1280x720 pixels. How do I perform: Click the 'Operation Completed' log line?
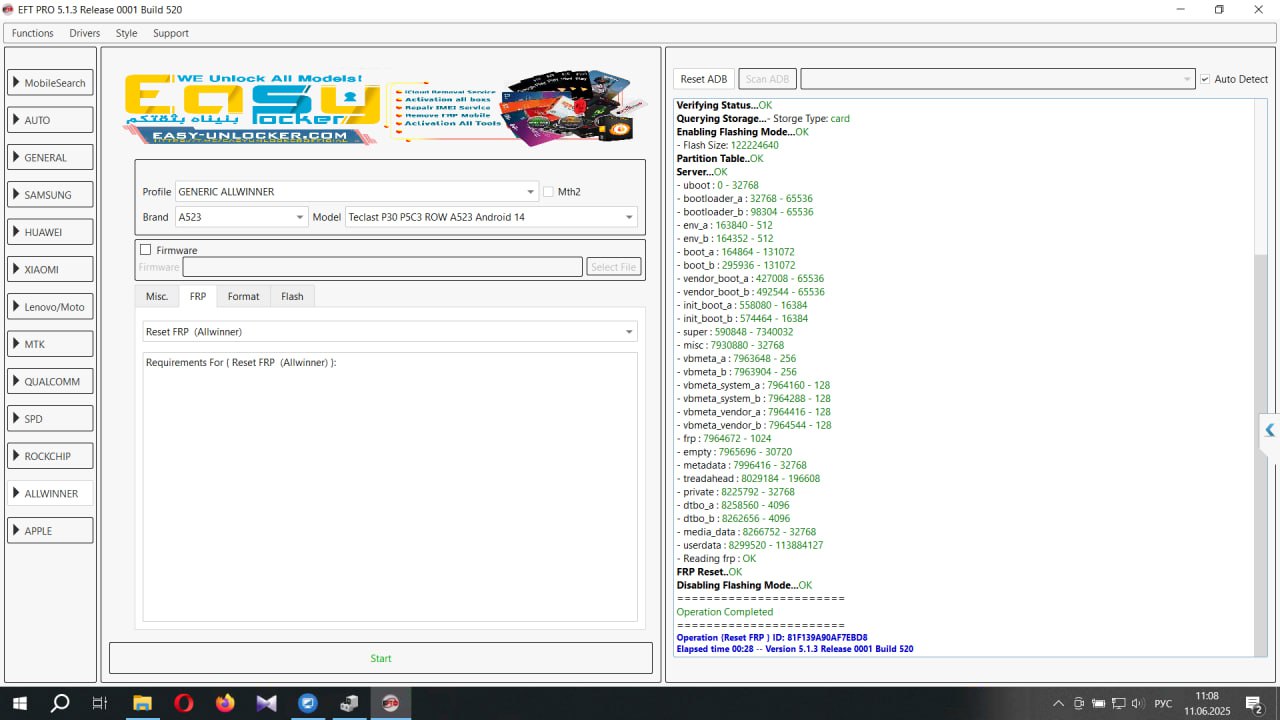725,612
